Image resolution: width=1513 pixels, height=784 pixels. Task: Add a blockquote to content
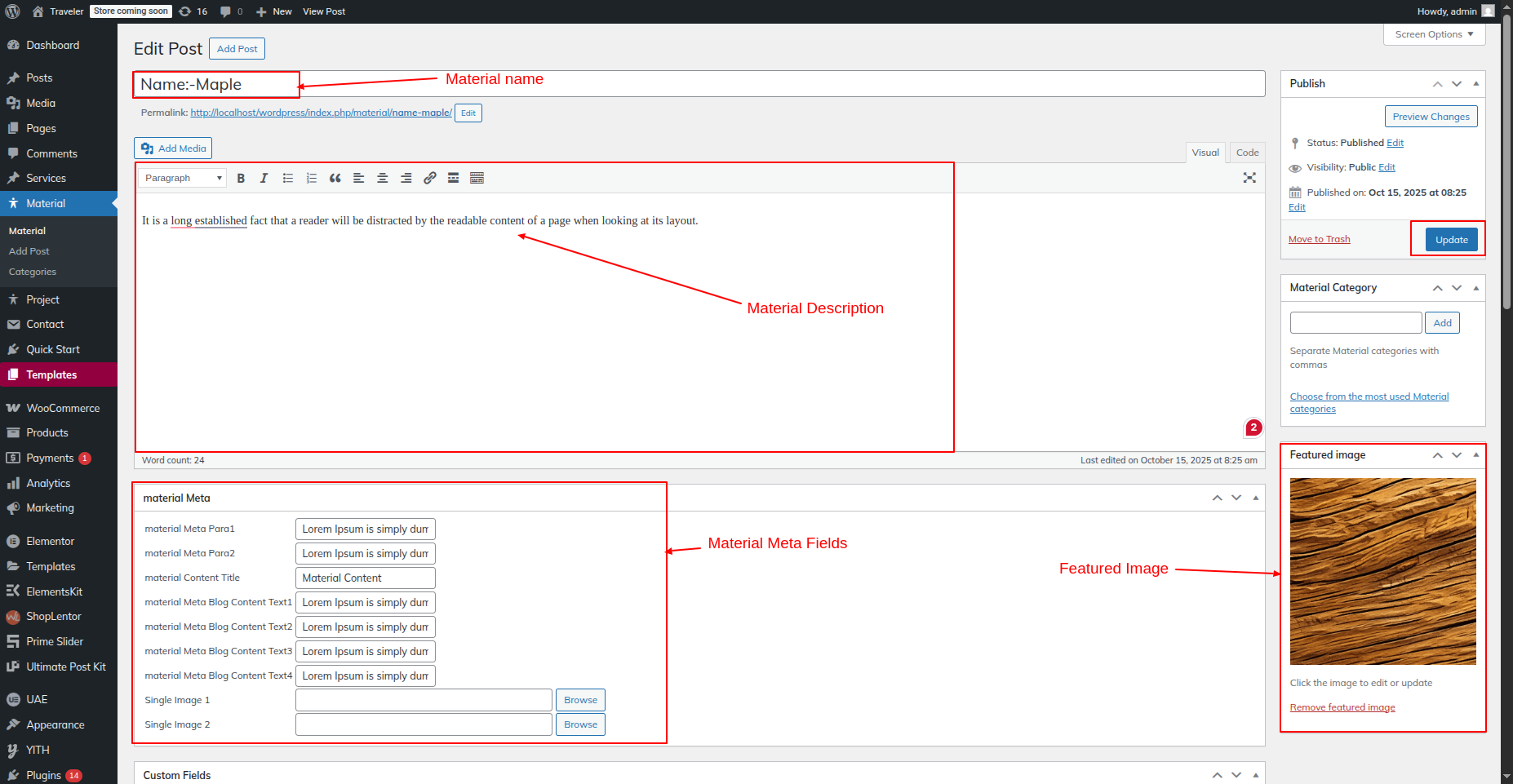click(335, 178)
